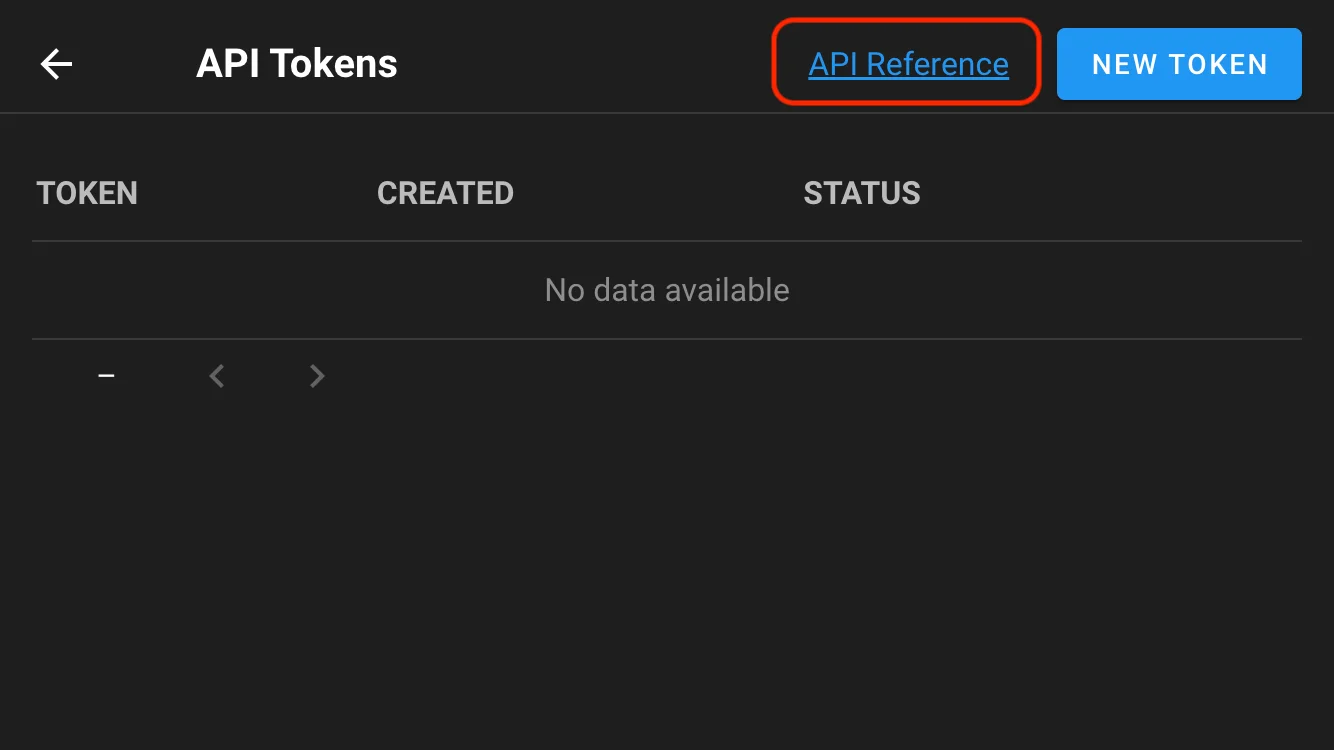The image size is (1334, 750).
Task: Create a new API token
Action: coord(1179,64)
